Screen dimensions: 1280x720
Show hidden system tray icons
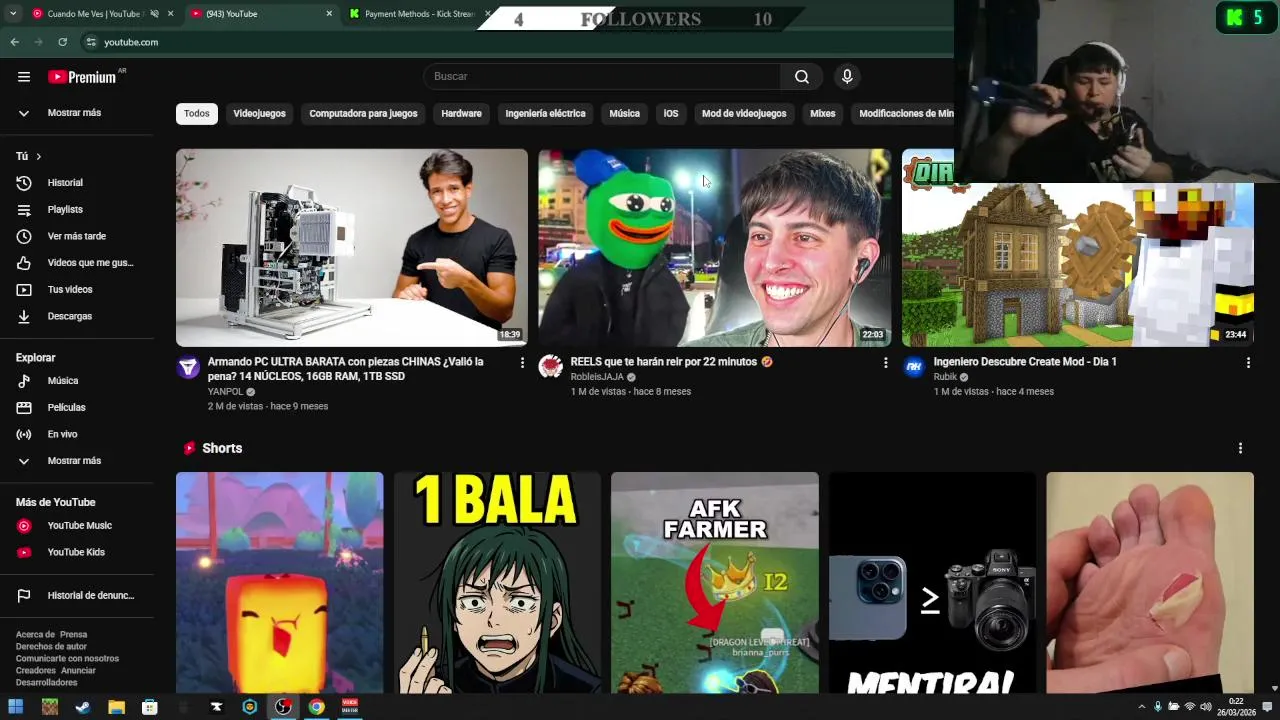pos(1142,707)
